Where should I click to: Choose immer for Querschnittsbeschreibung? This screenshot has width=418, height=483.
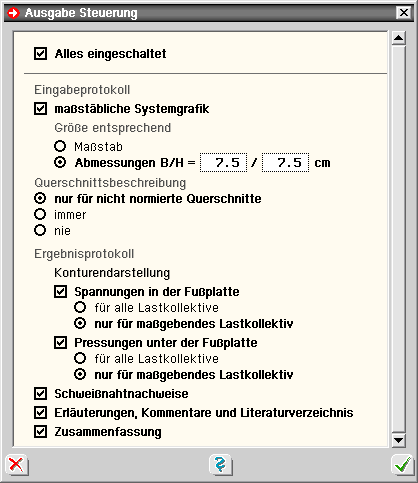tap(40, 214)
